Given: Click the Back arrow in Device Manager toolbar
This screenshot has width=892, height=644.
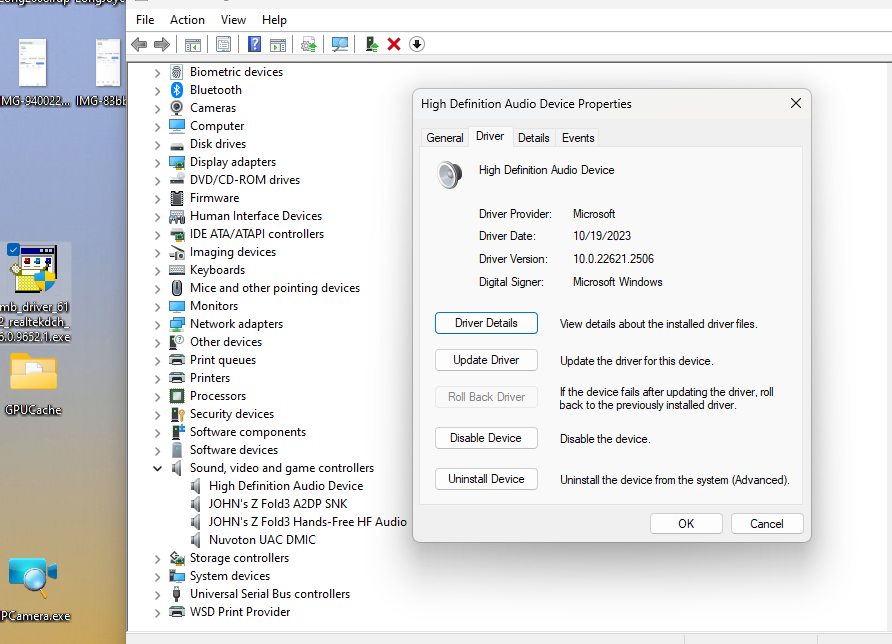Looking at the screenshot, I should coord(139,44).
